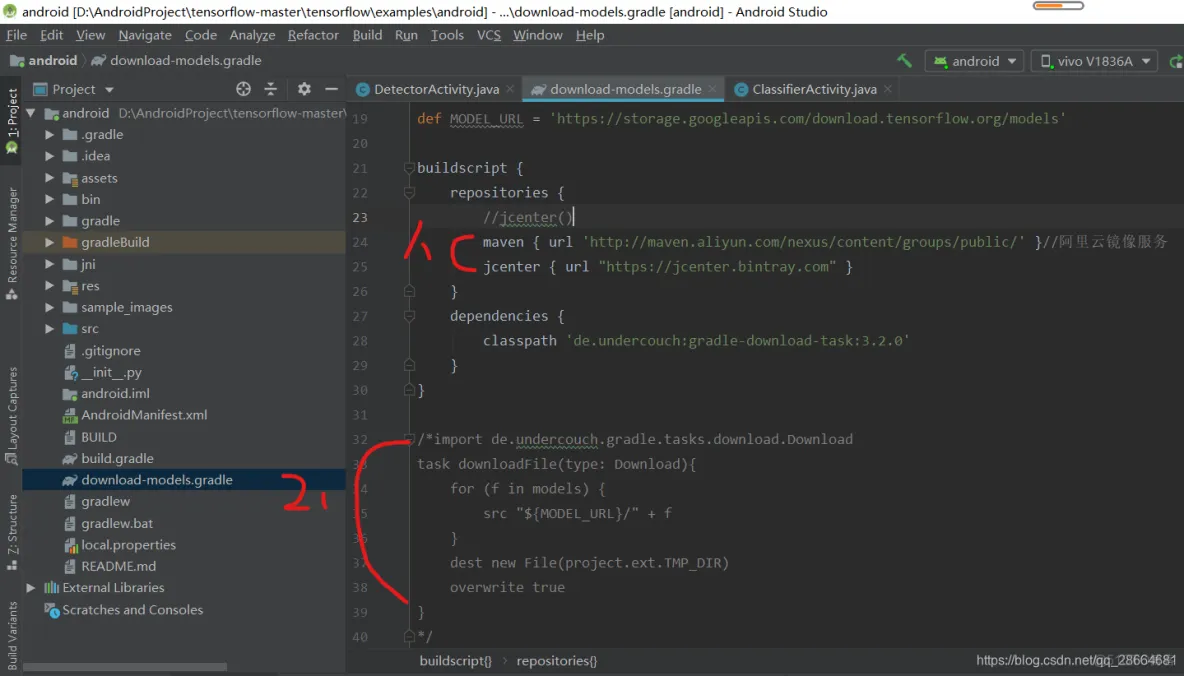Open Project panel gear settings
This screenshot has width=1184, height=676.
coord(304,89)
